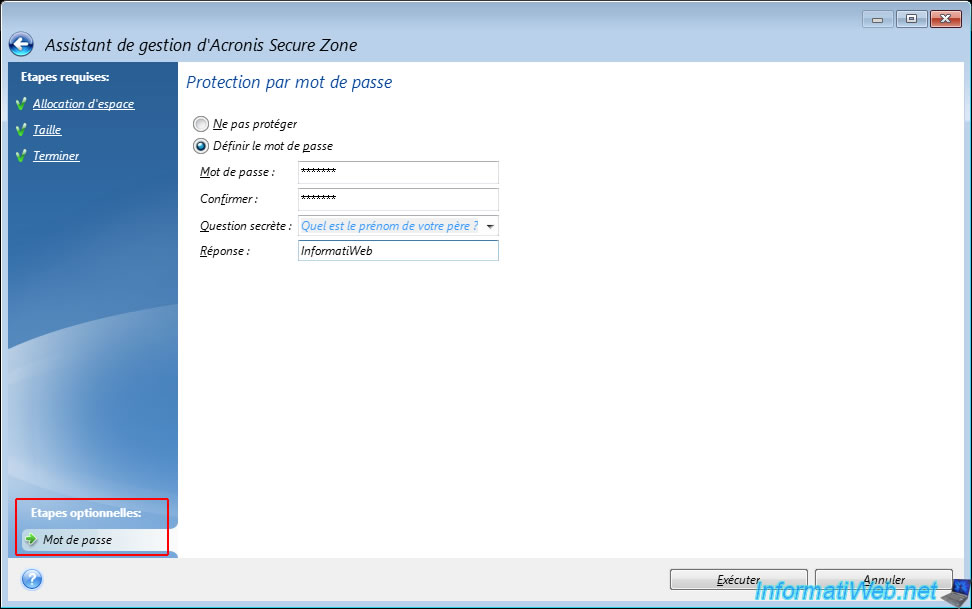Viewport: 972px width, 609px height.
Task: Click green checkmark beside Taille
Action: (21, 130)
